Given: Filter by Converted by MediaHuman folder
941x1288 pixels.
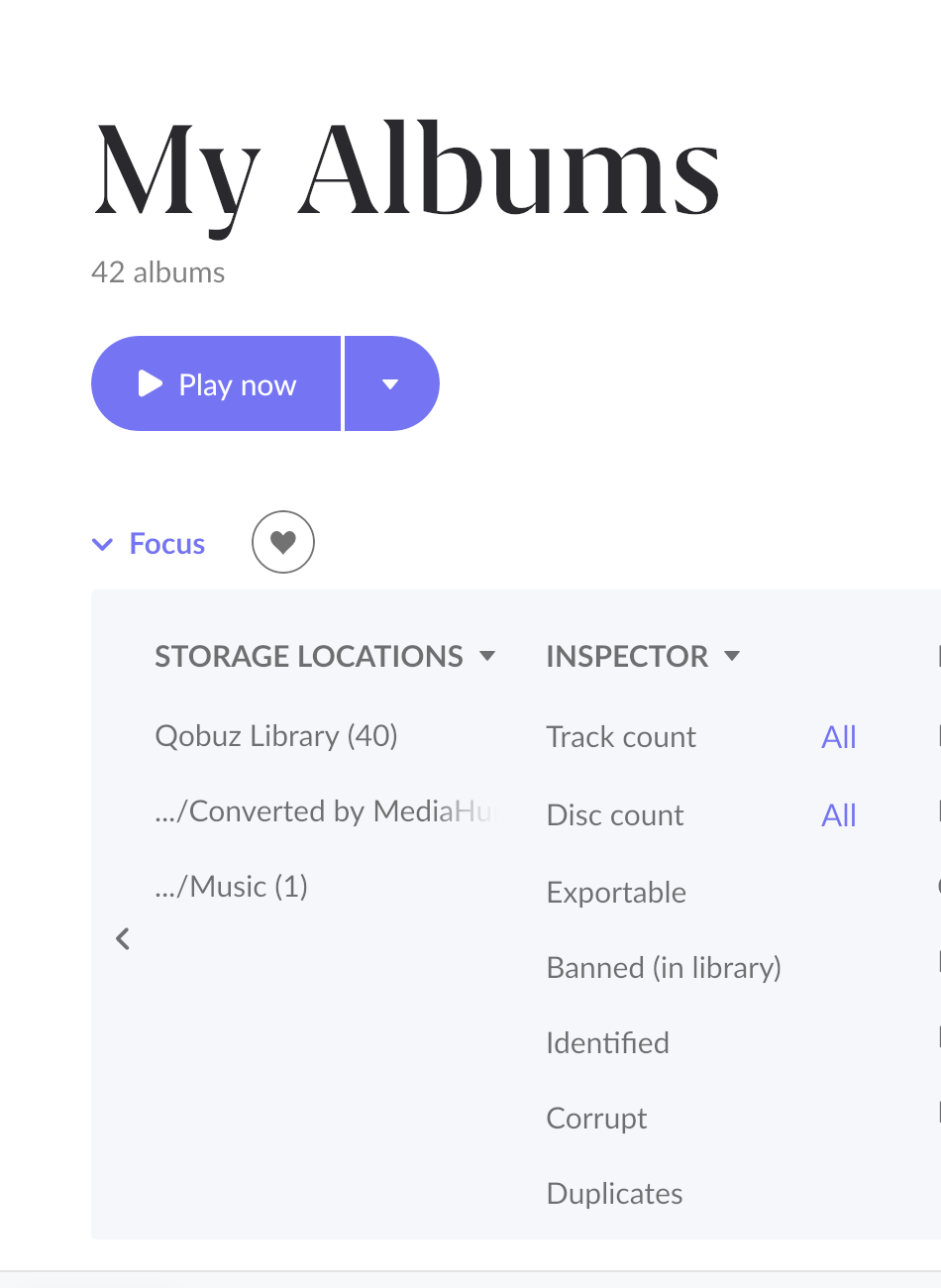Looking at the screenshot, I should [324, 811].
